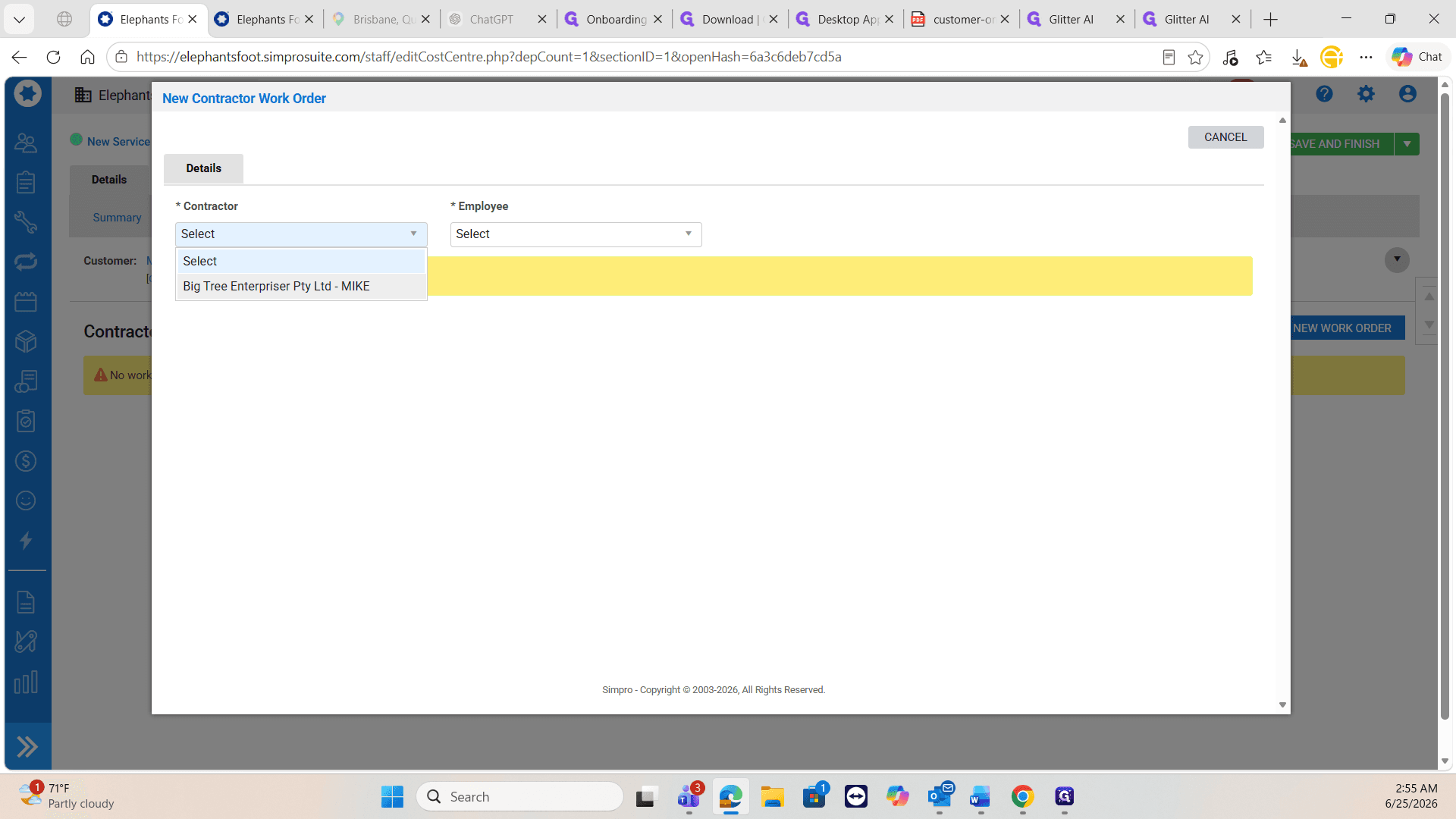This screenshot has height=819, width=1456.
Task: Open the smiley face sidebar icon
Action: tap(26, 500)
